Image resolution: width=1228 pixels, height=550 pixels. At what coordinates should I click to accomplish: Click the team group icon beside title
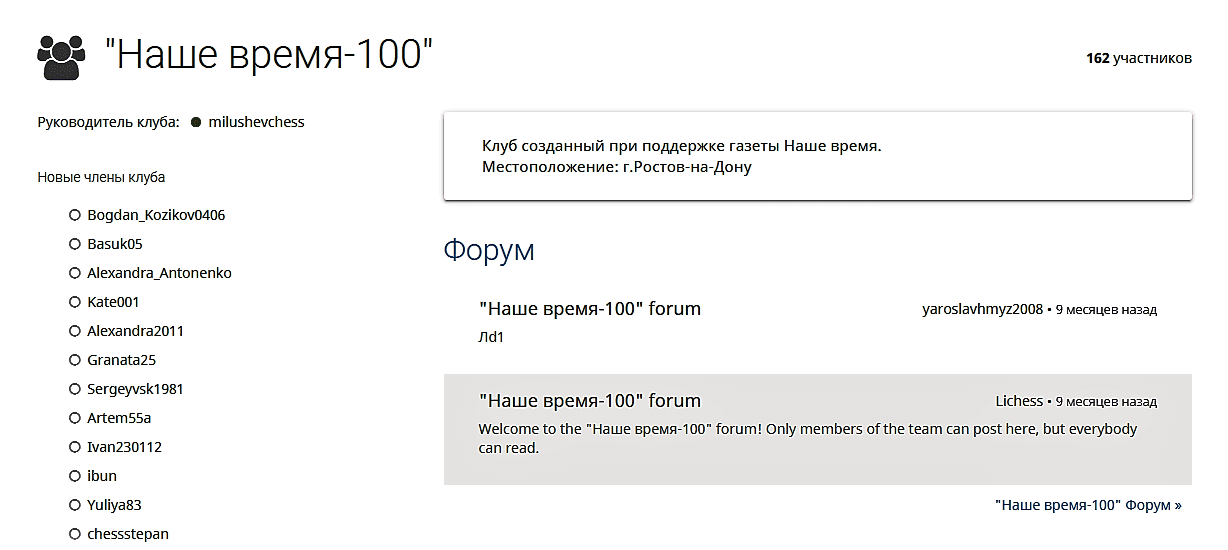pos(59,57)
